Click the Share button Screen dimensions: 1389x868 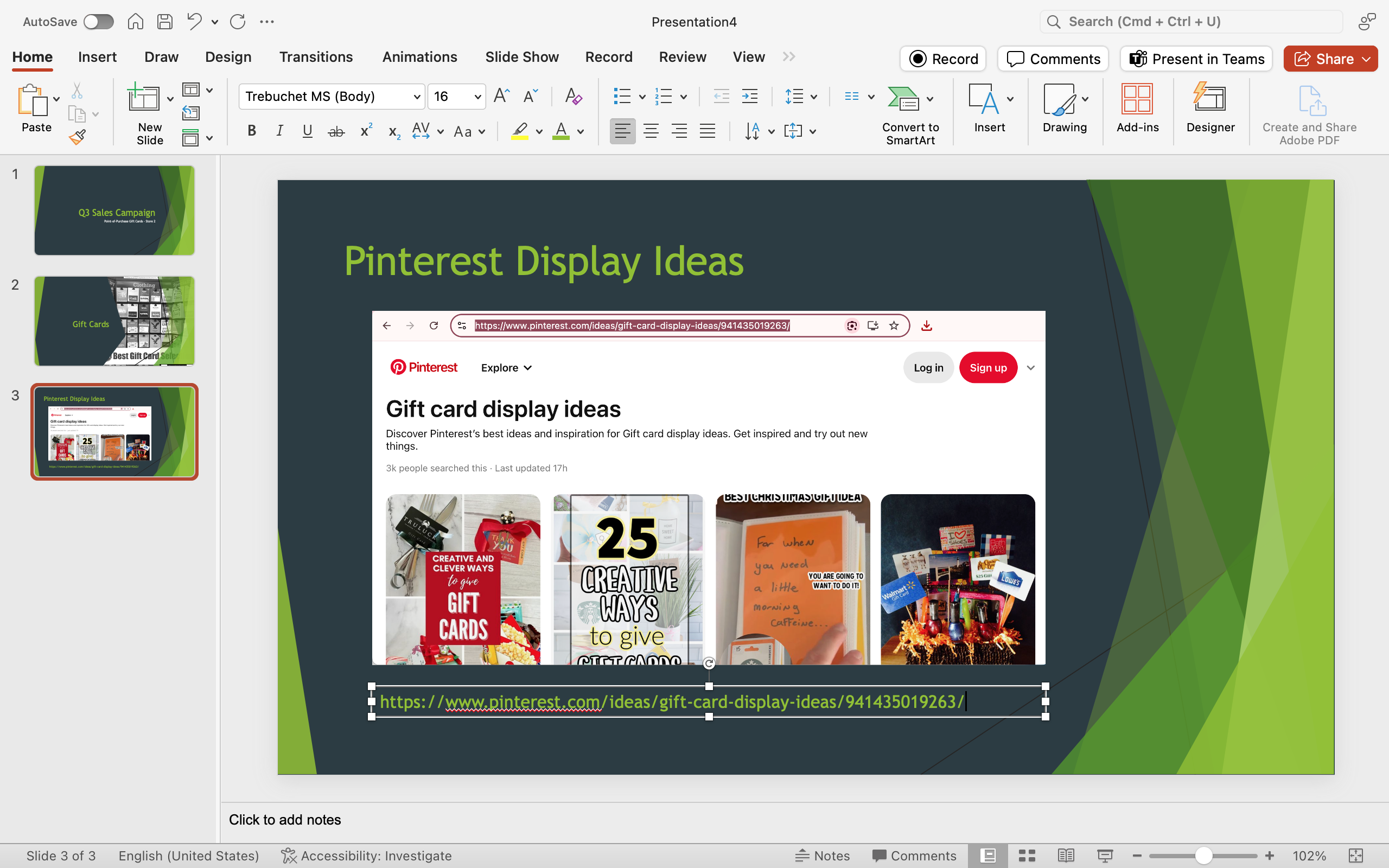pos(1323,59)
